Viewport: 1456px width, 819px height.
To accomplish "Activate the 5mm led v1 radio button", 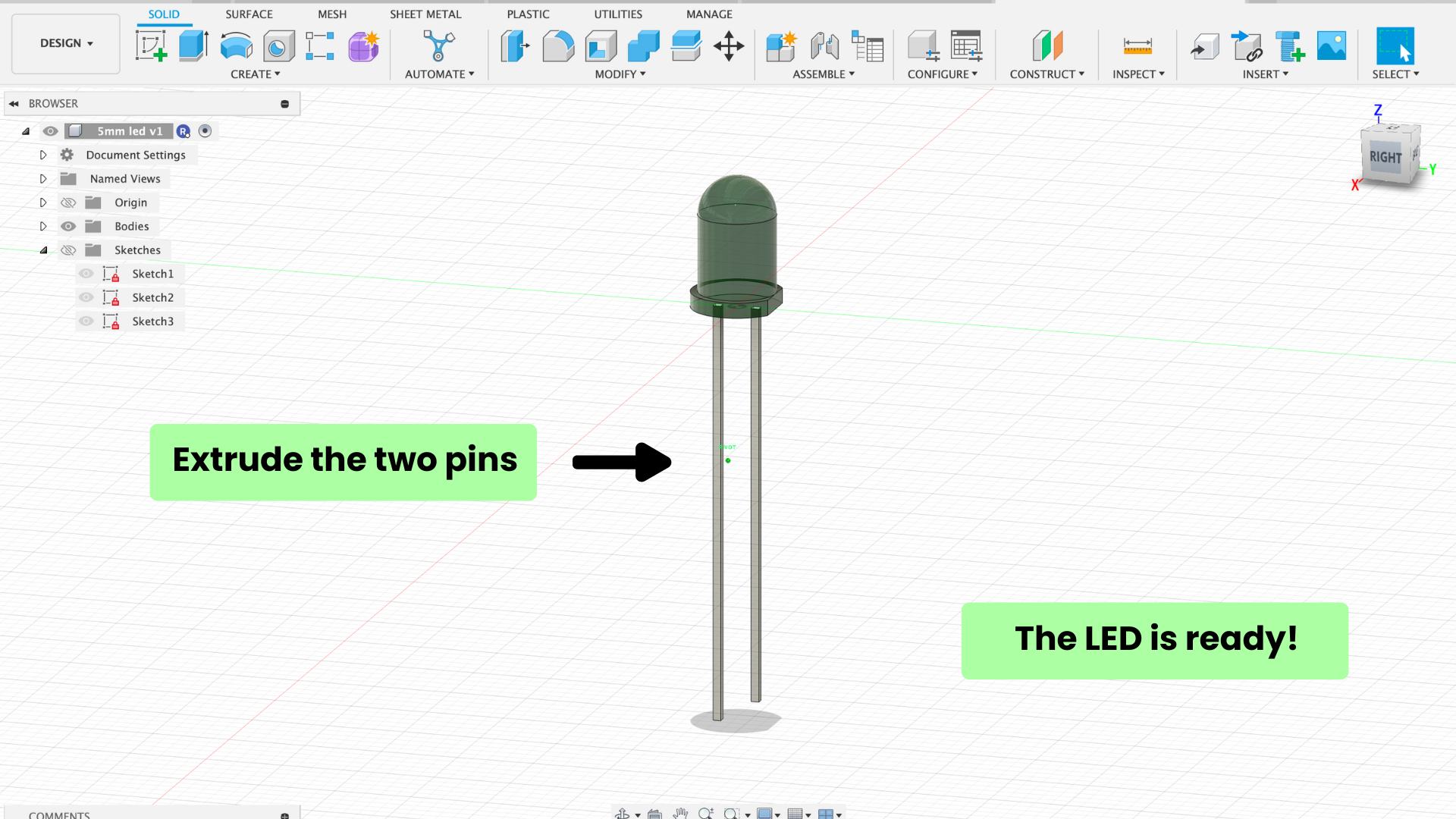I will point(205,131).
